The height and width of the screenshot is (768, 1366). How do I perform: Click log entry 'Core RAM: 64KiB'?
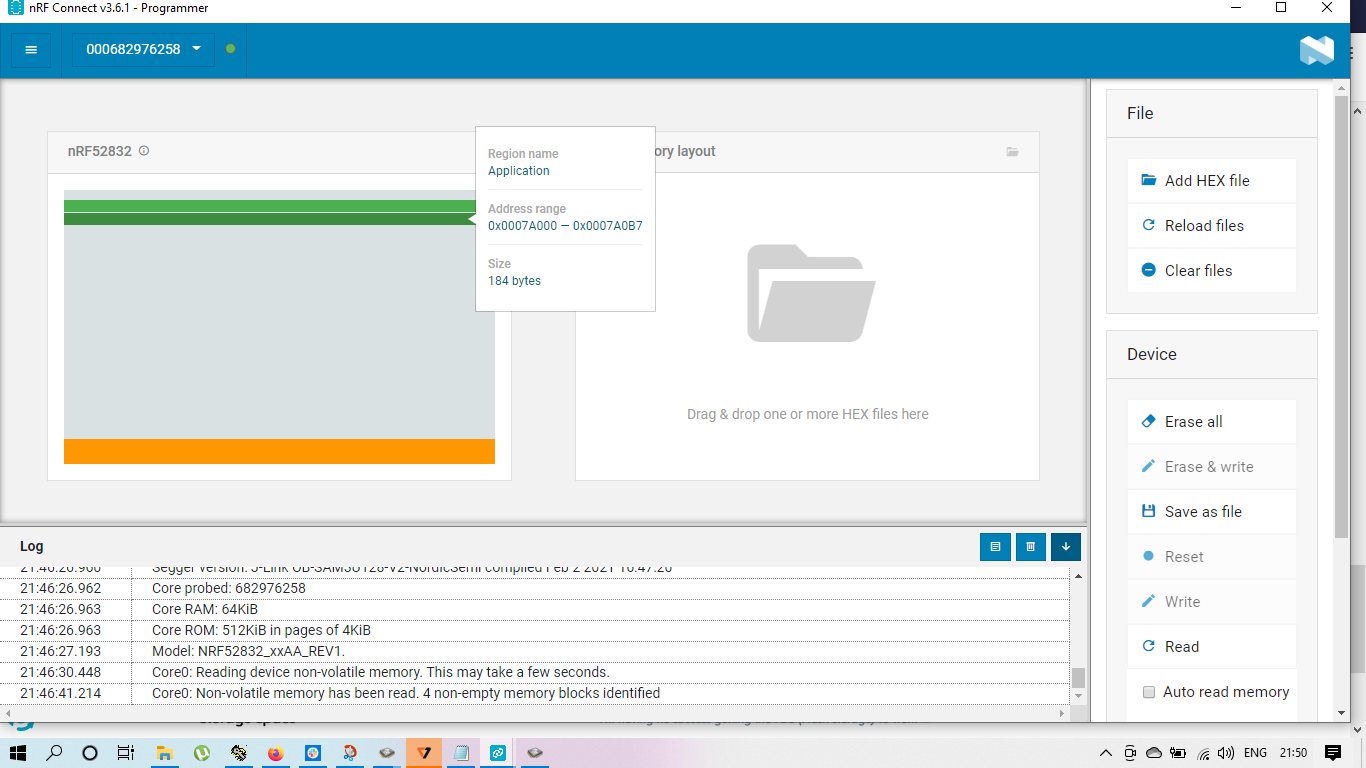tap(205, 609)
